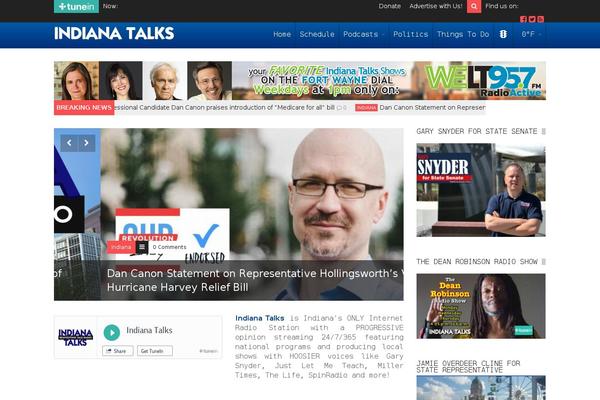This screenshot has height=400, width=600.
Task: Click Advertise with Us! link
Action: tap(435, 6)
